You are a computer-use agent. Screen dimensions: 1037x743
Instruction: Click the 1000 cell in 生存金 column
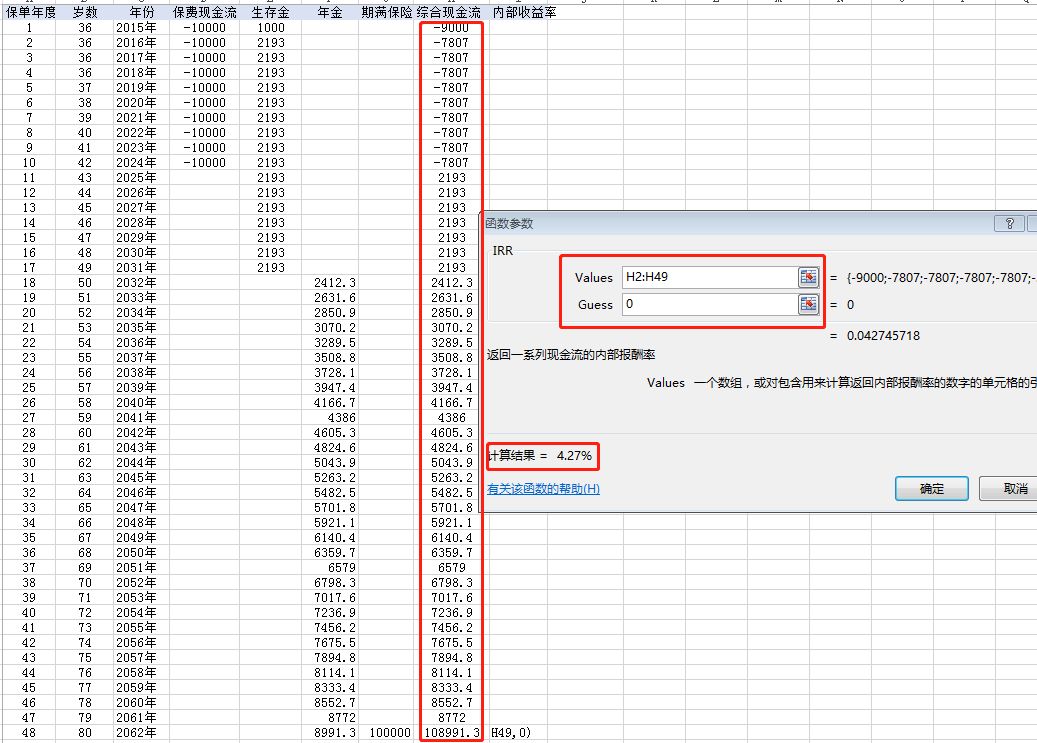click(270, 28)
